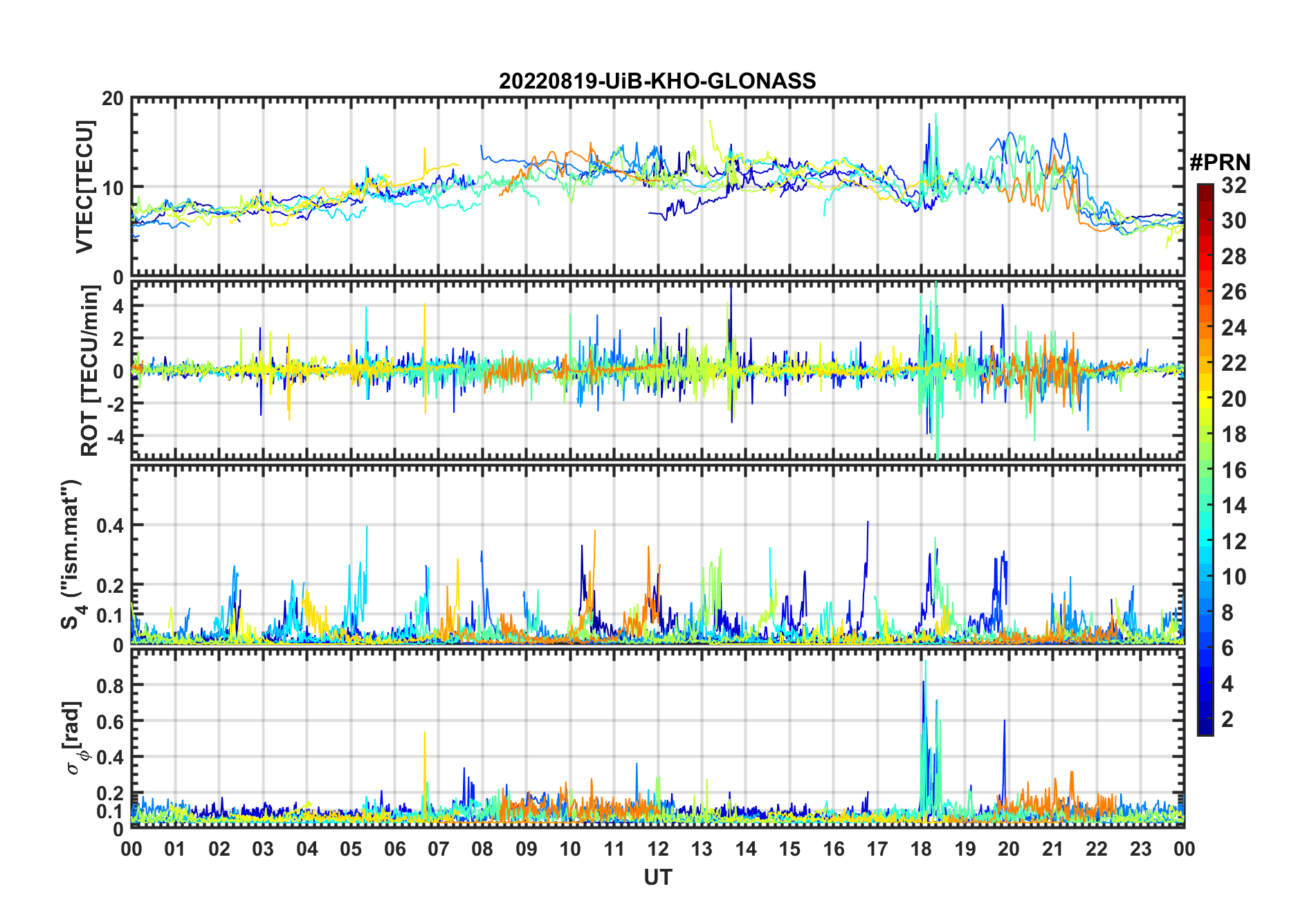Select the 07 hour tick on the UT axis
This screenshot has width=1316, height=920.
(439, 849)
